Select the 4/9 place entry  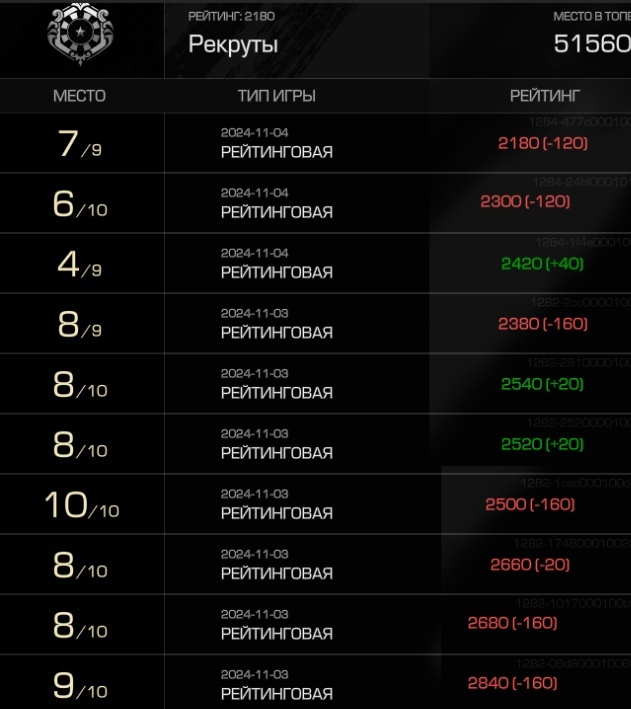pyautogui.click(x=80, y=264)
